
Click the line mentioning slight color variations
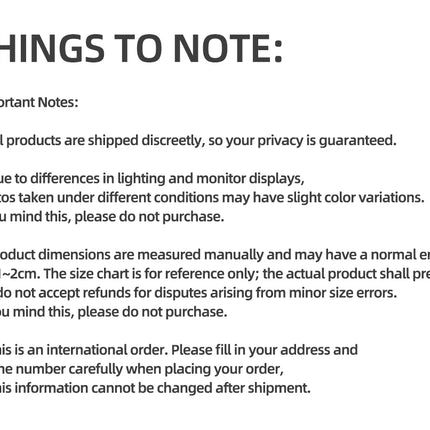pyautogui.click(x=212, y=197)
